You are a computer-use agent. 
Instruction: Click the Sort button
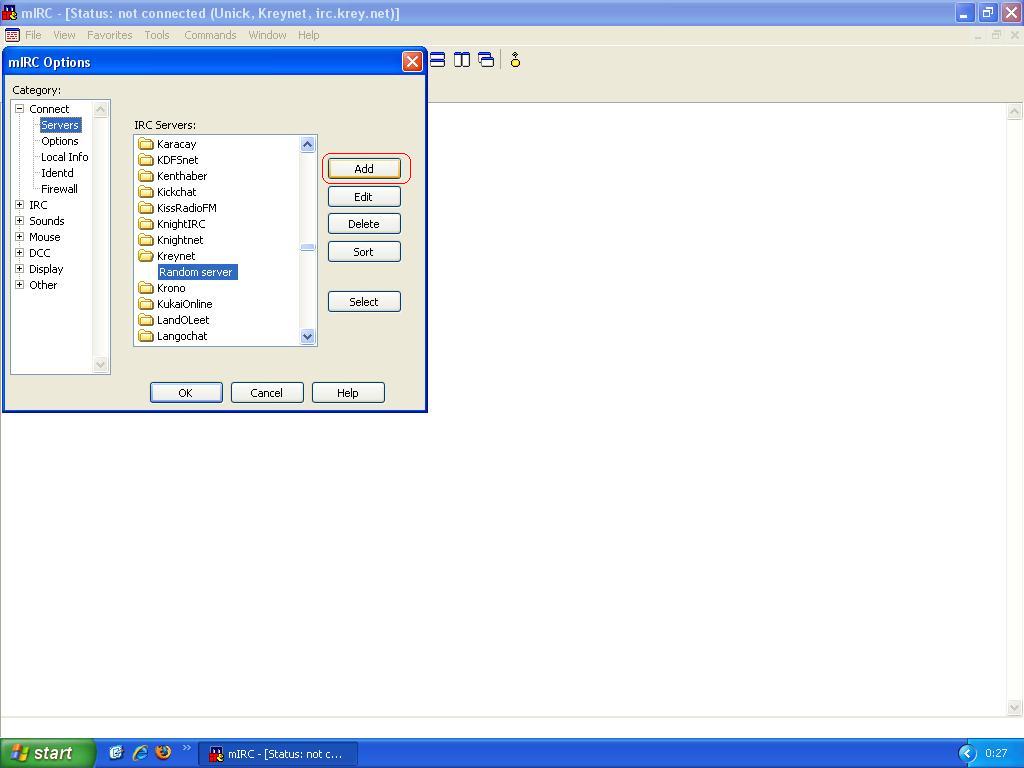pyautogui.click(x=364, y=252)
